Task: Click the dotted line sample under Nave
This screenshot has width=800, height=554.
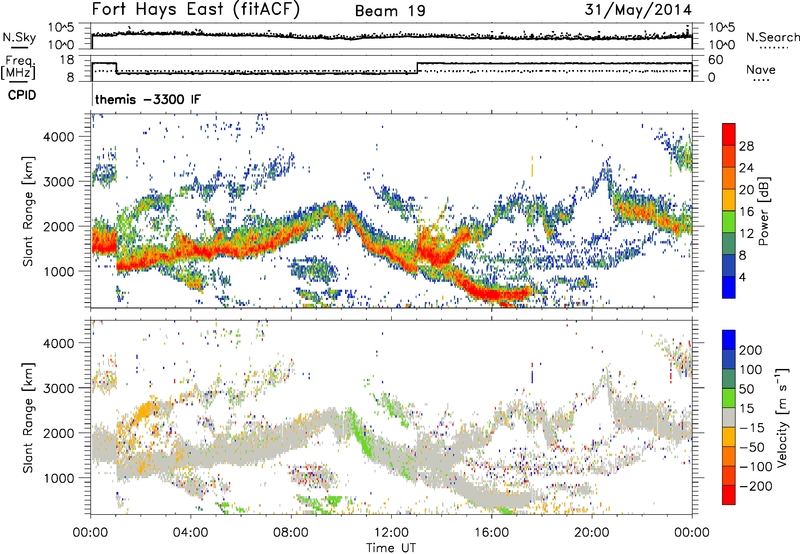Action: [761, 80]
